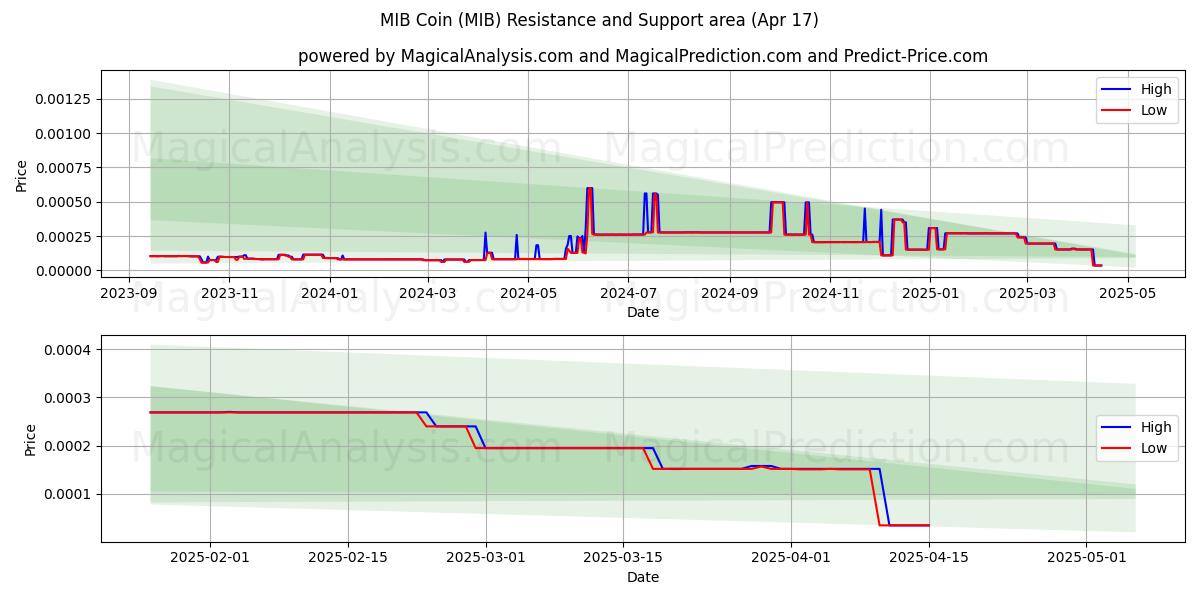The height and width of the screenshot is (600, 1200).
Task: Click the '2025-03' tick label on upper chart
Action: coord(1026,292)
